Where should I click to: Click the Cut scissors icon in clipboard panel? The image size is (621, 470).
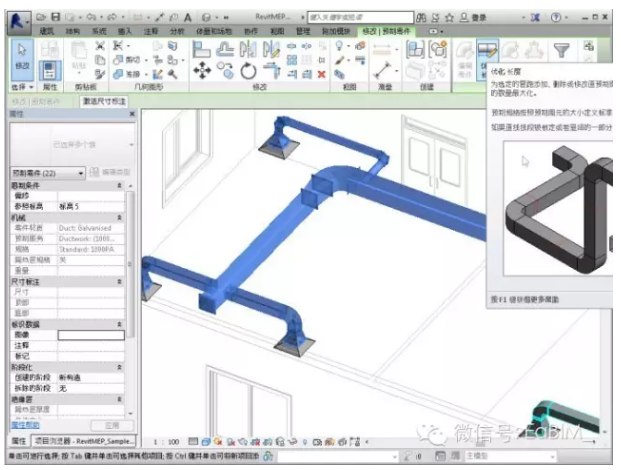[100, 46]
